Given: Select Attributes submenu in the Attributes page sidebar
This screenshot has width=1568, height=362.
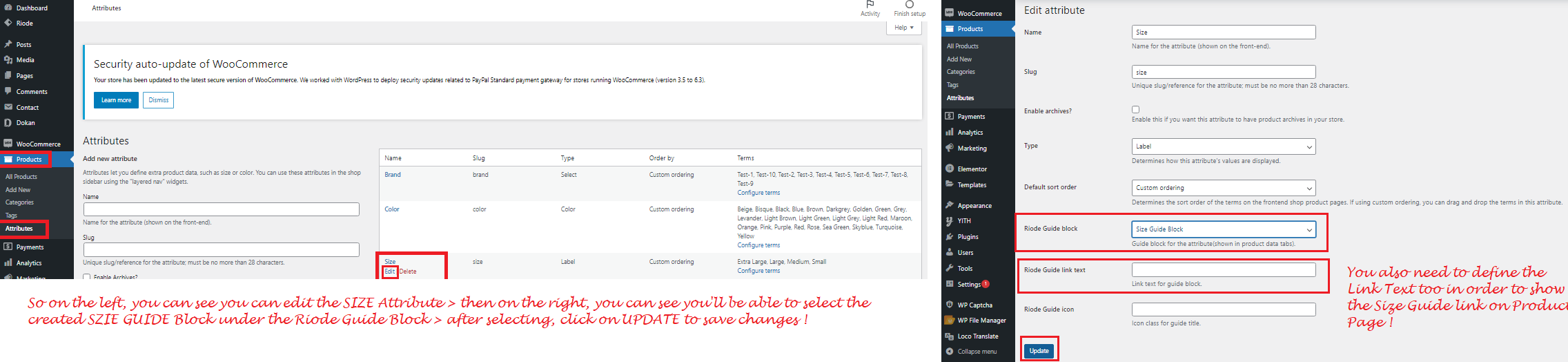Looking at the screenshot, I should (19, 229).
